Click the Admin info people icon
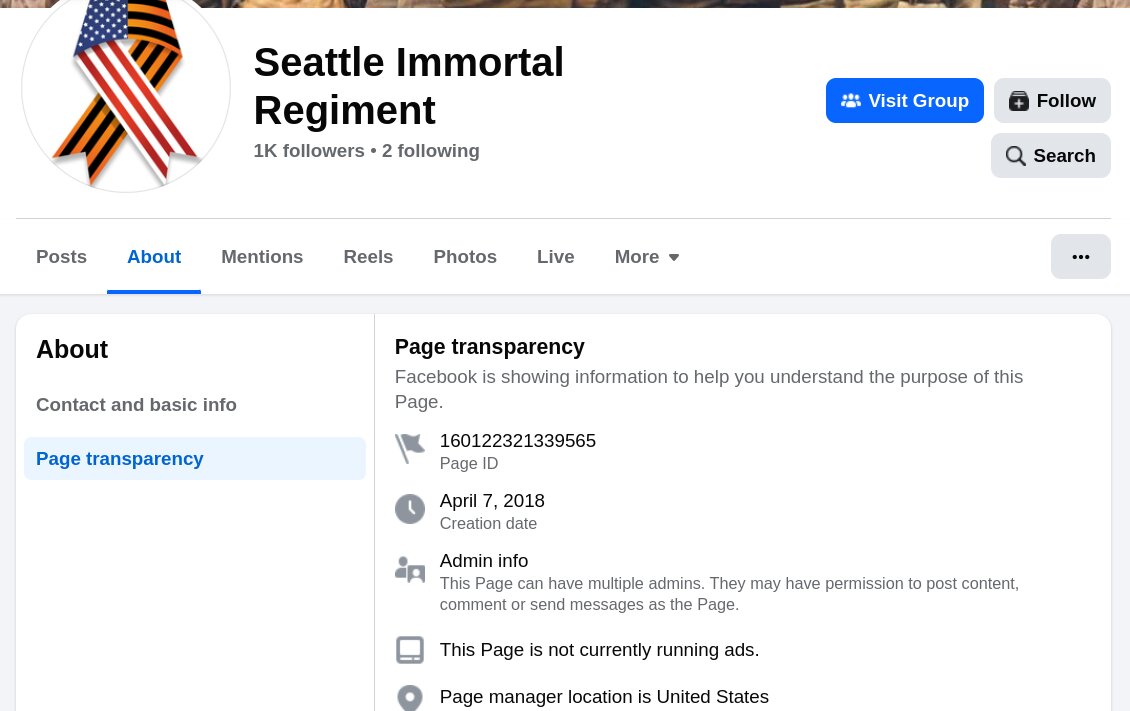This screenshot has width=1130, height=711. [409, 569]
